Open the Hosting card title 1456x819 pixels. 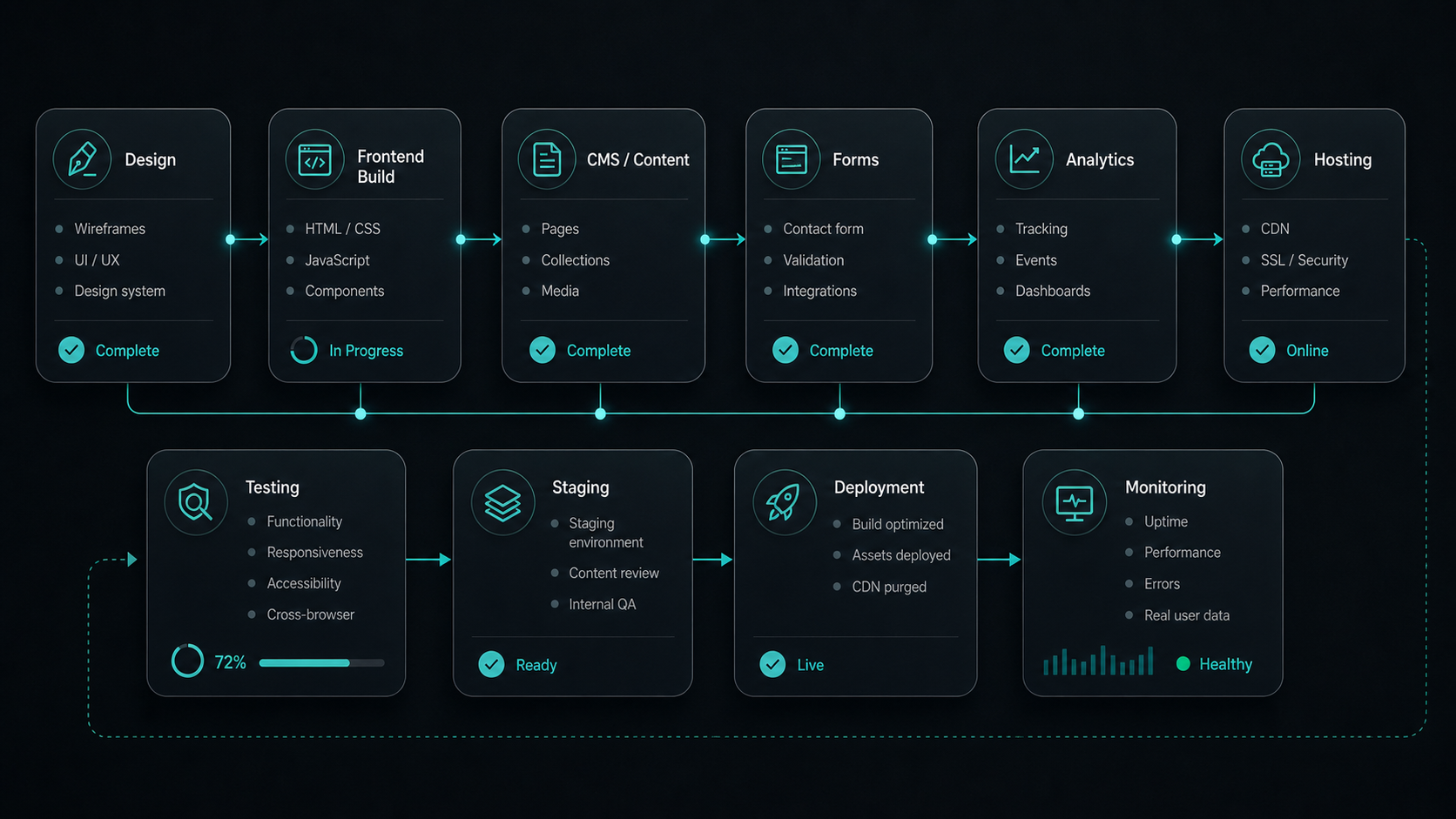pyautogui.click(x=1342, y=159)
